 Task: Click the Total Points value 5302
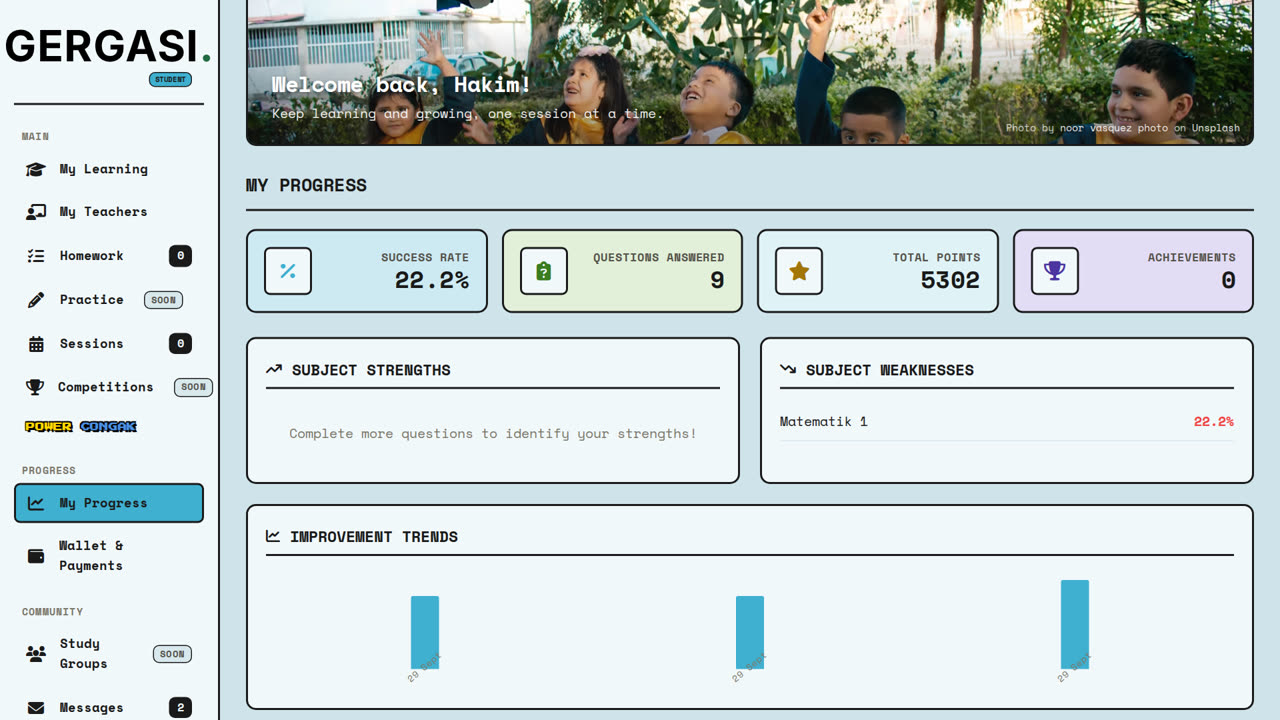coord(950,280)
